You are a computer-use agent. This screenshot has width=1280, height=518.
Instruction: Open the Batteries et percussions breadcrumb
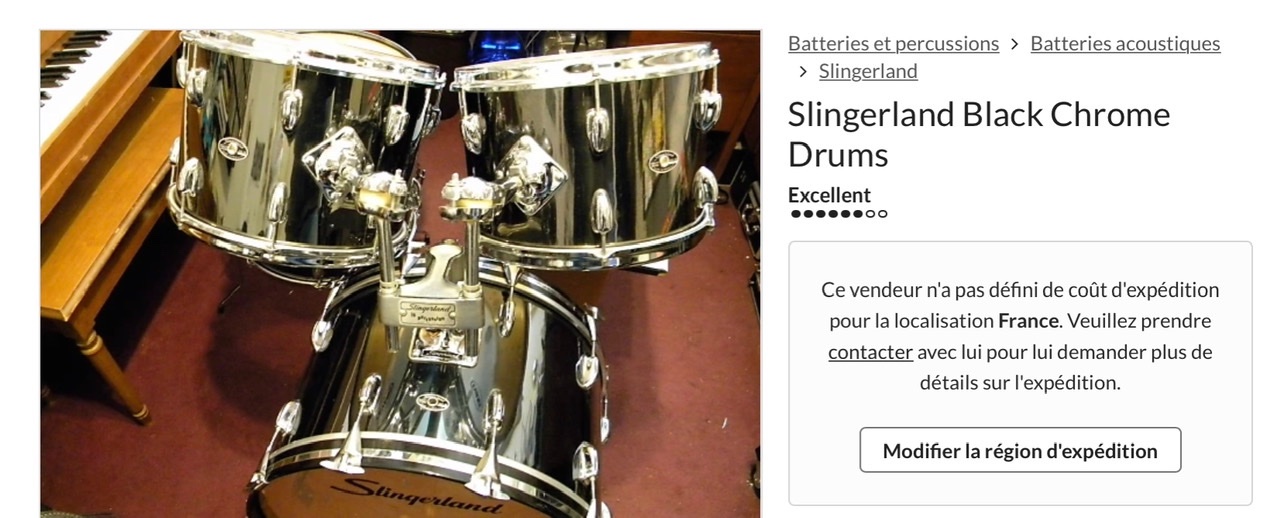pos(893,43)
